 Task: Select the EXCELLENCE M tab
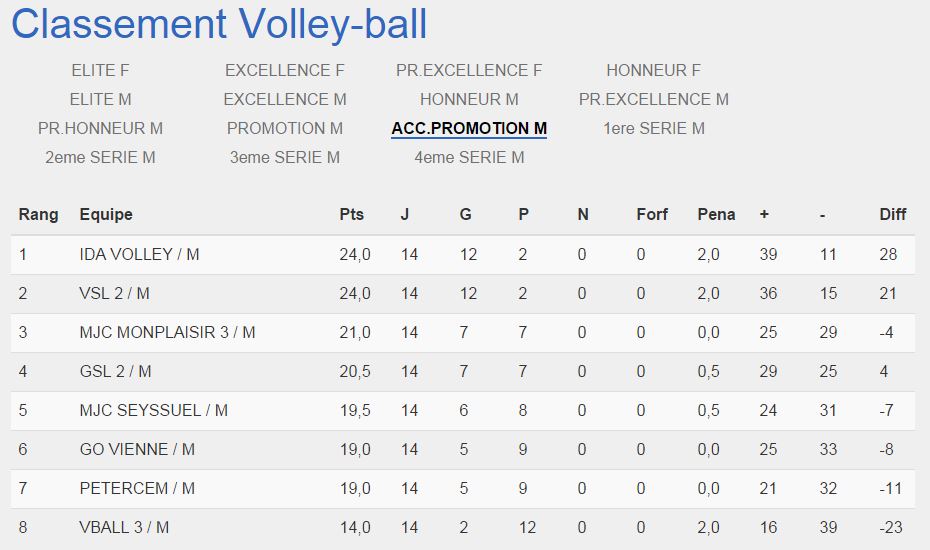pyautogui.click(x=285, y=100)
